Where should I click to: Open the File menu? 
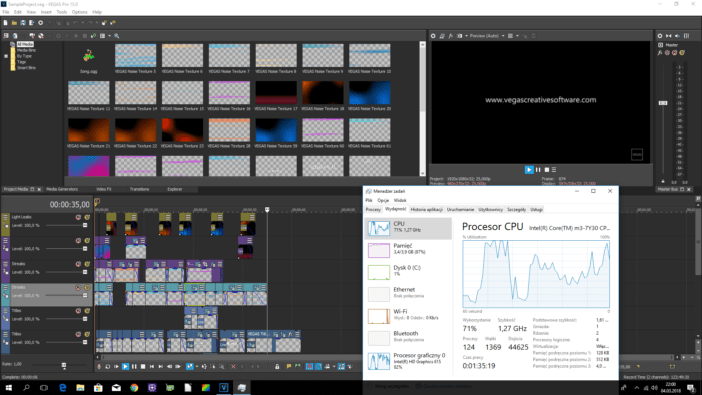click(6, 12)
